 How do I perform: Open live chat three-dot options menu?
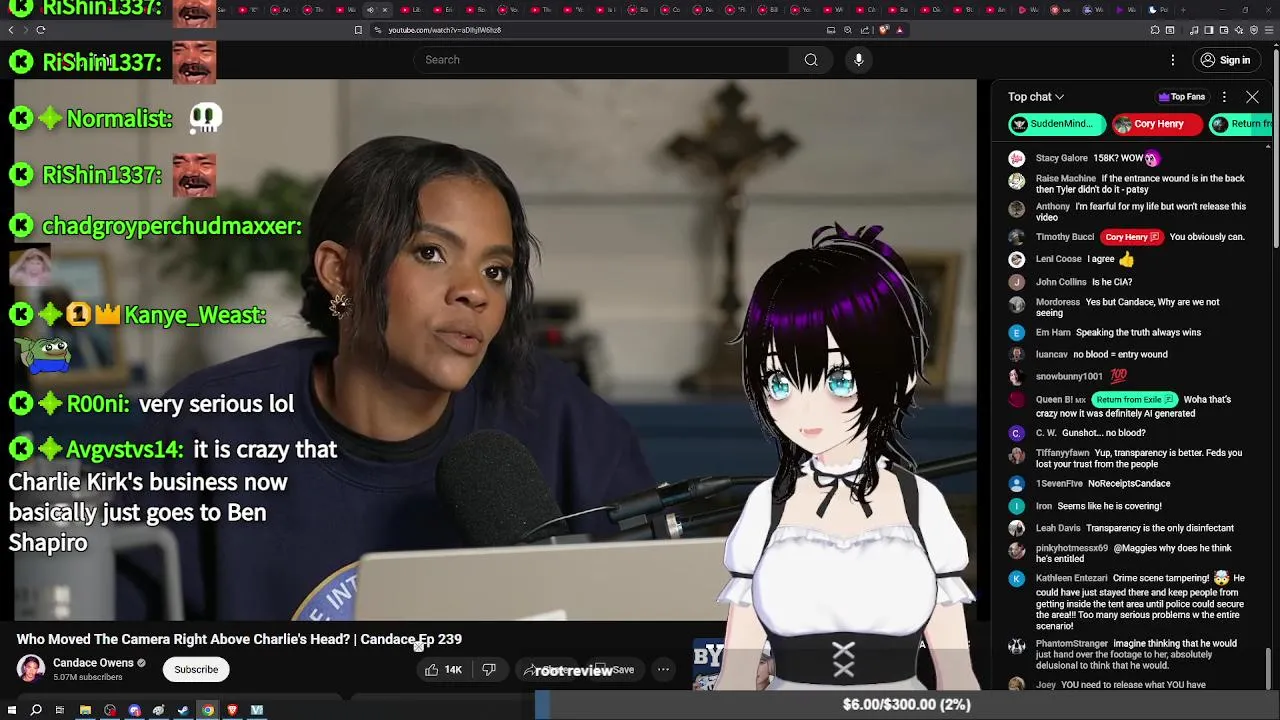[1224, 97]
